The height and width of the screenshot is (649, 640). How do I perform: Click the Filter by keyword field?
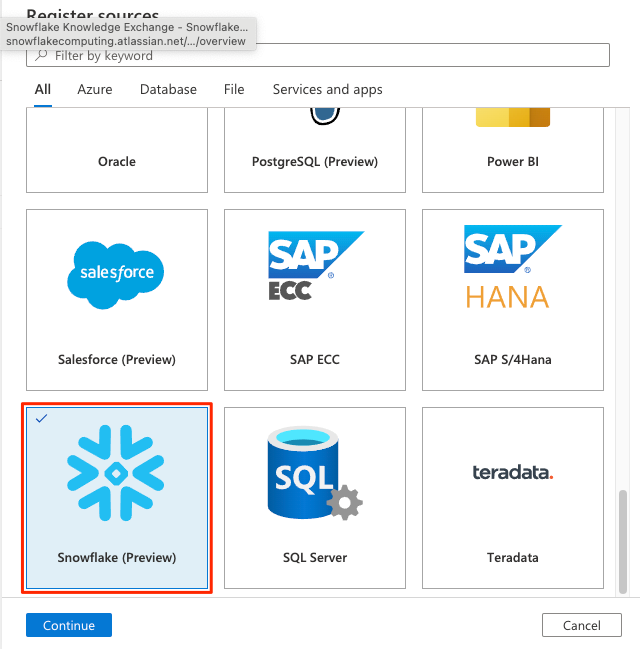[318, 55]
